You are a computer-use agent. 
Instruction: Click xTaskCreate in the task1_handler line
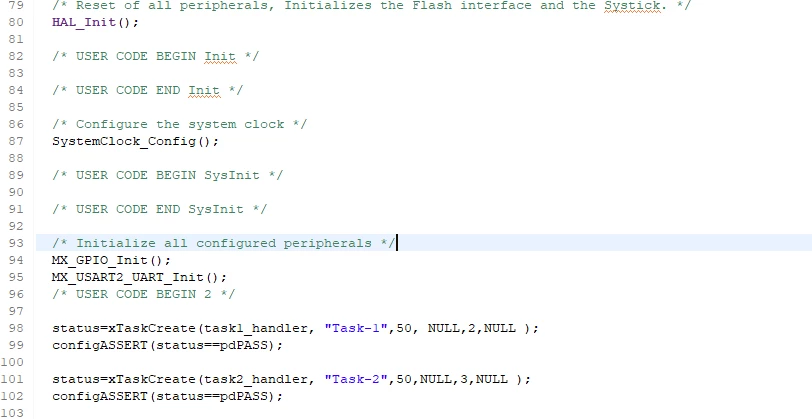pyautogui.click(x=152, y=328)
